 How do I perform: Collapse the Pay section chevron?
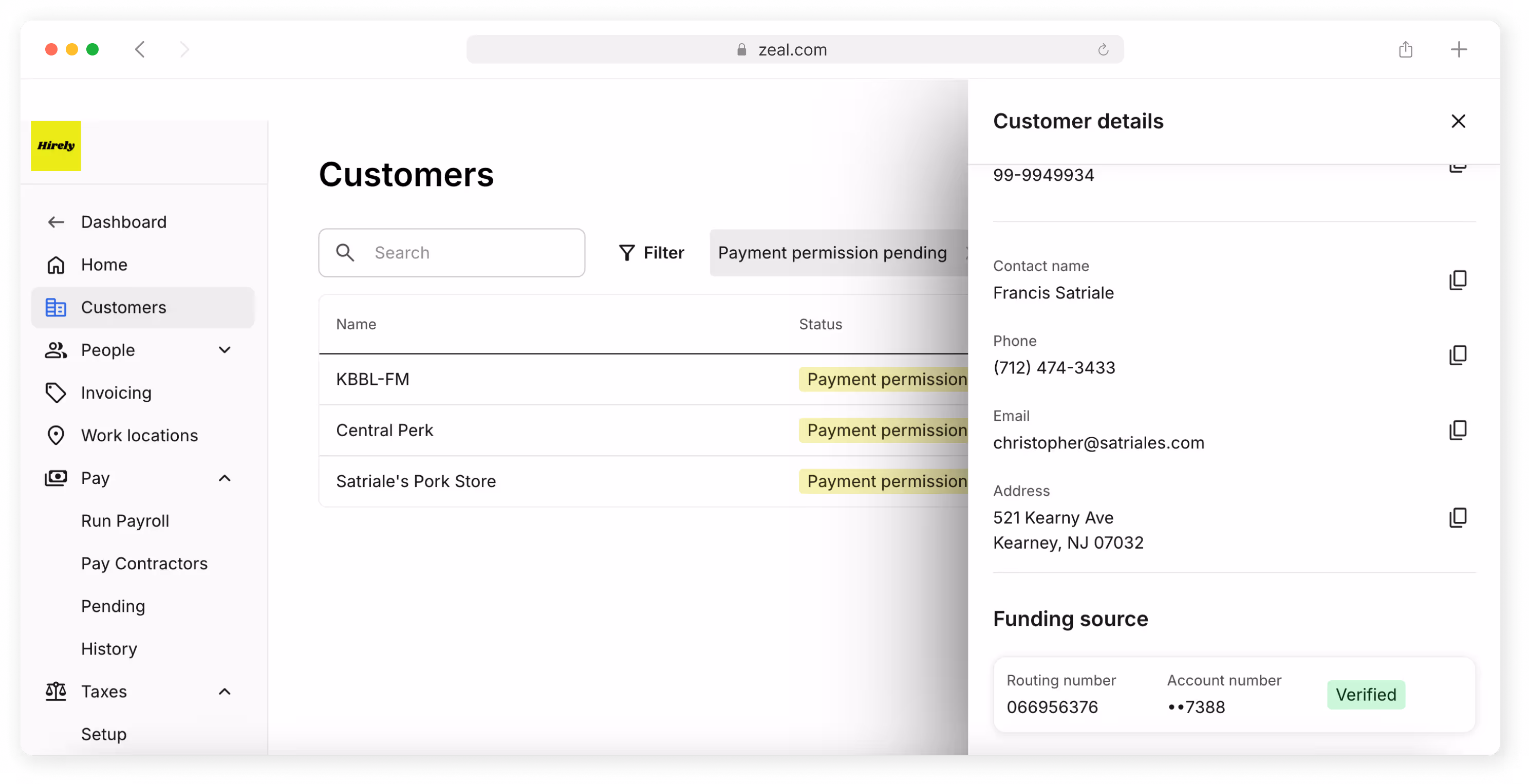(225, 478)
